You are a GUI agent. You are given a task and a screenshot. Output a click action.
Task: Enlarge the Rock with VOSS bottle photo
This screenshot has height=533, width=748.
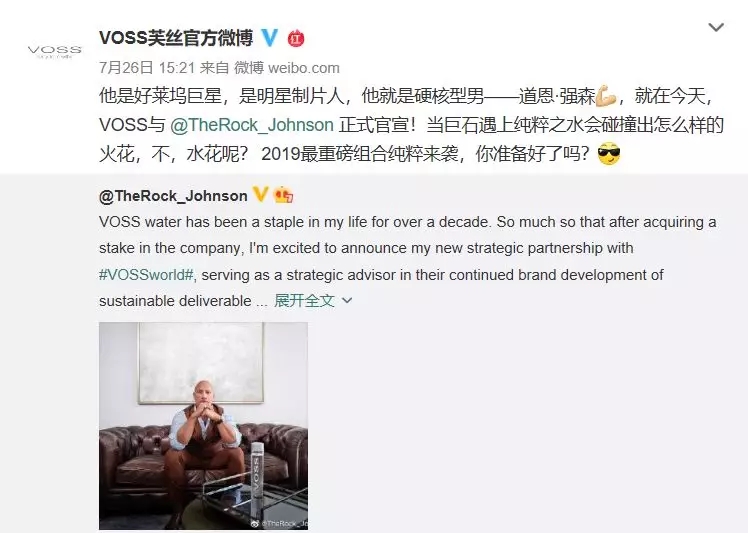[x=204, y=426]
